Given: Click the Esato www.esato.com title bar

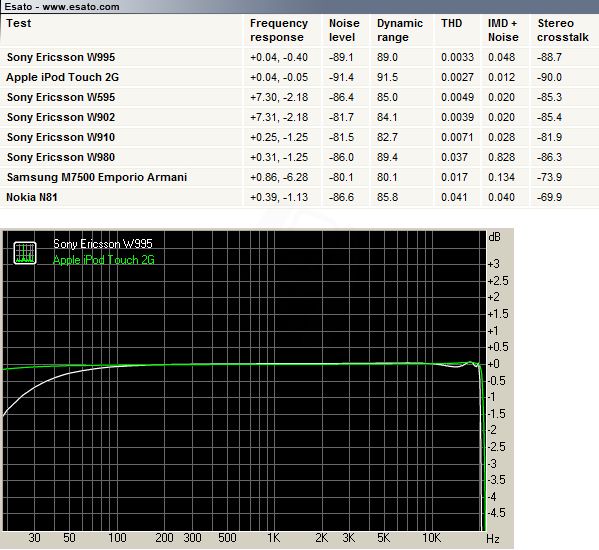Looking at the screenshot, I should [x=300, y=6].
